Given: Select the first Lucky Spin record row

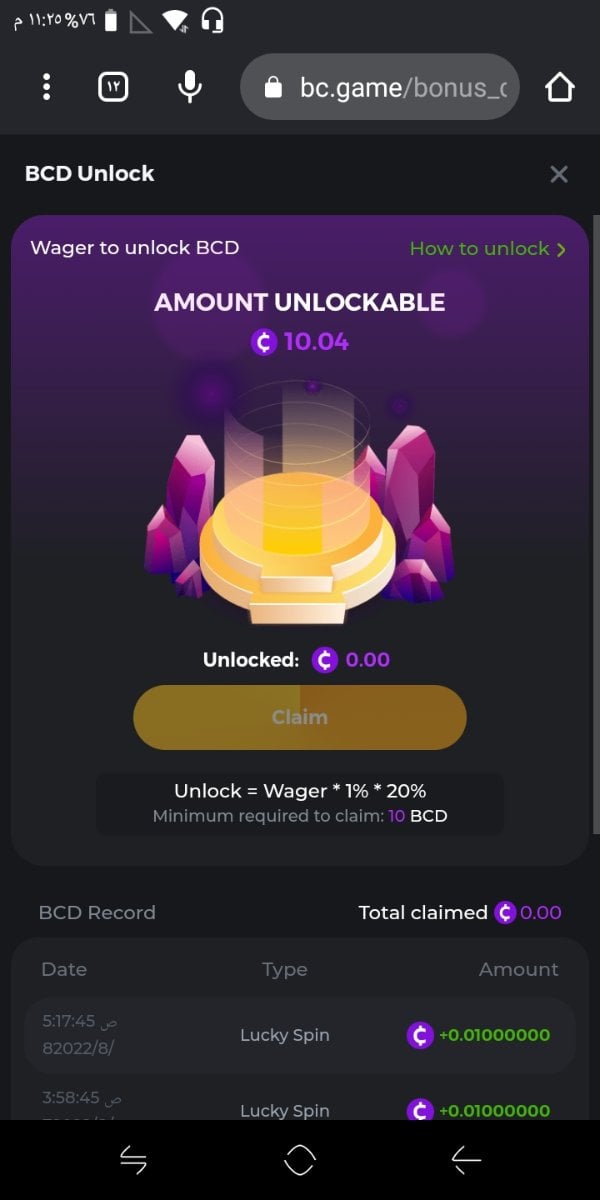Looking at the screenshot, I should (300, 1035).
